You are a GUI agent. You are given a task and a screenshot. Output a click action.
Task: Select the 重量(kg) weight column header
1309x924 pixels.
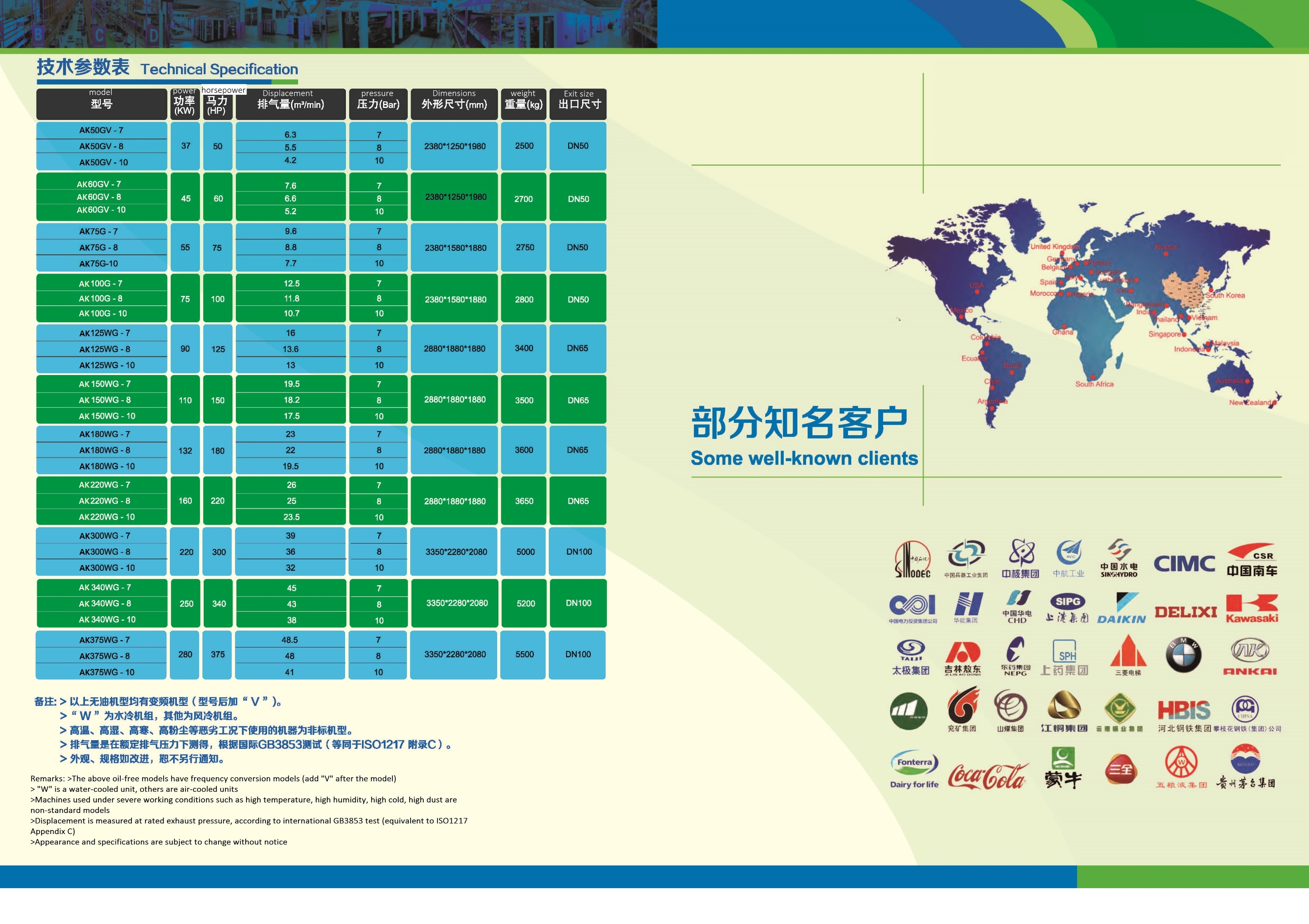(x=524, y=104)
